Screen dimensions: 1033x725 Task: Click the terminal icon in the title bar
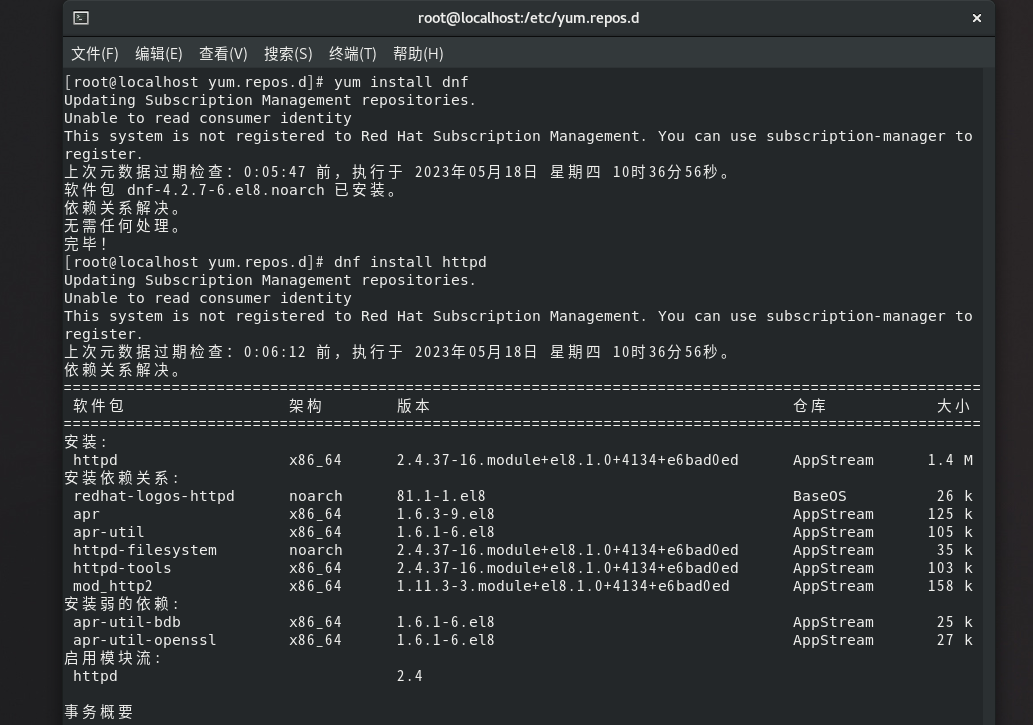[x=80, y=17]
